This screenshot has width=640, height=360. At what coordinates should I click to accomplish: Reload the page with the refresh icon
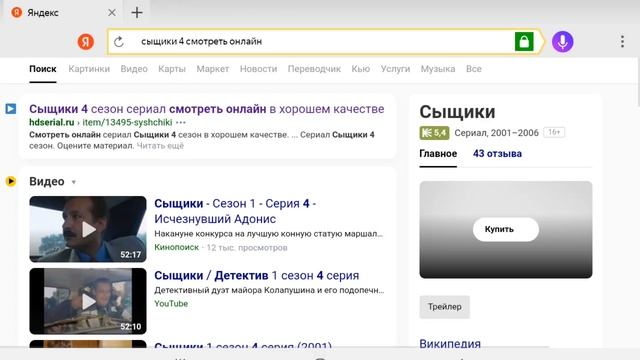pyautogui.click(x=119, y=42)
